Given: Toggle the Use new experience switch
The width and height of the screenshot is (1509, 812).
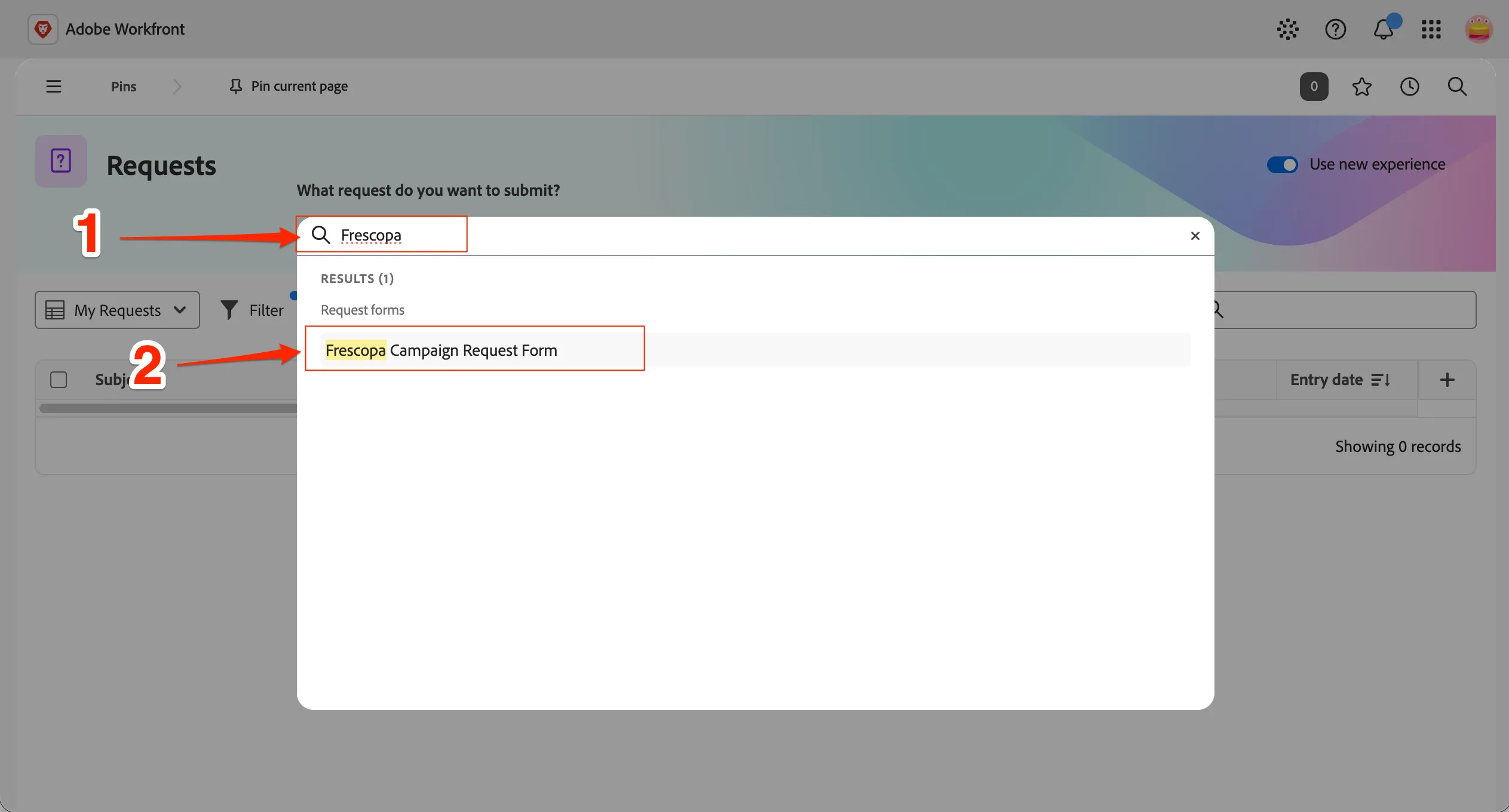Looking at the screenshot, I should click(1282, 165).
